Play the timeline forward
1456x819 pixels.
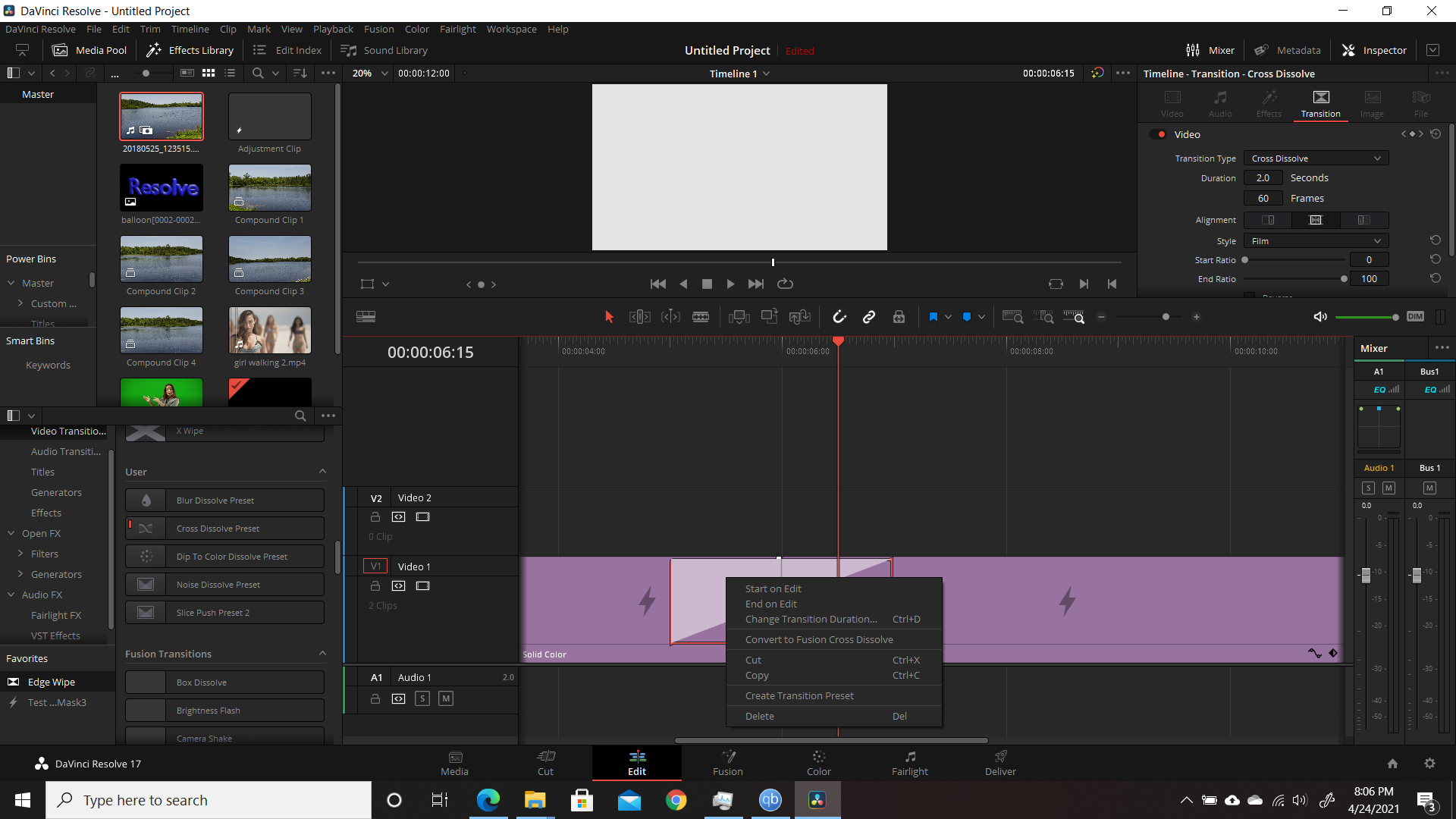point(730,284)
